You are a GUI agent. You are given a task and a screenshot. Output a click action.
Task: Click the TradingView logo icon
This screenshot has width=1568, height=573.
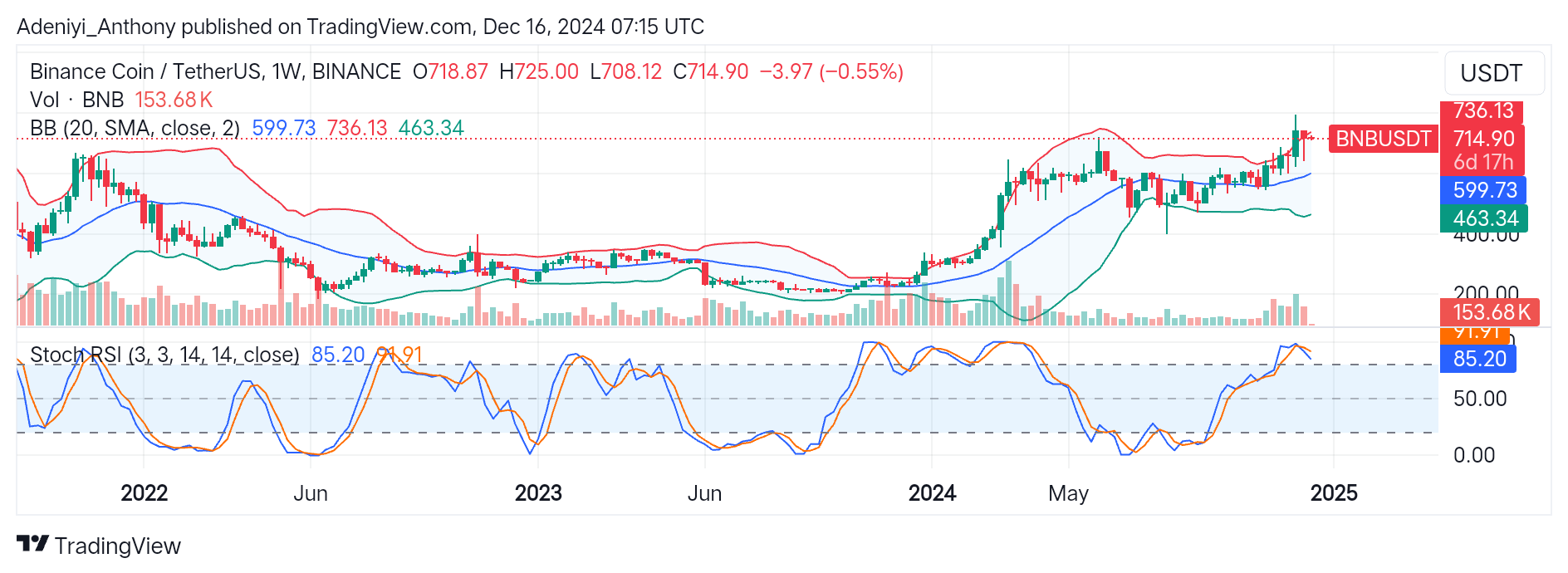coord(32,544)
